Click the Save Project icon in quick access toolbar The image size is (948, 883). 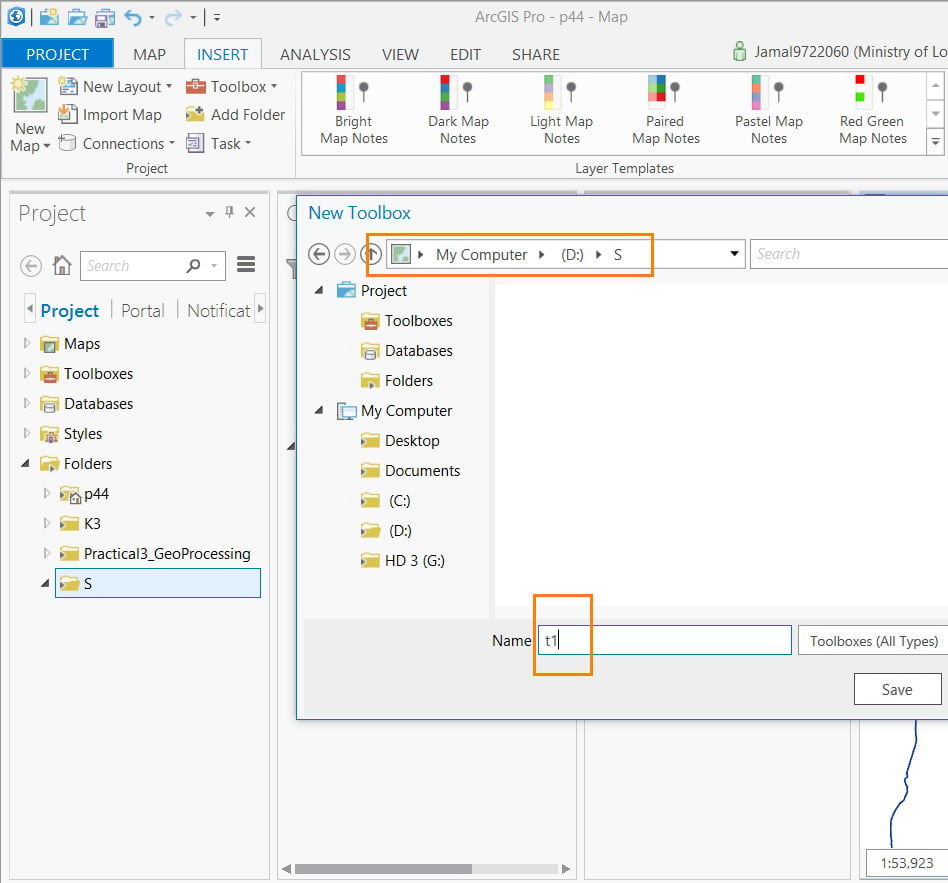[105, 18]
